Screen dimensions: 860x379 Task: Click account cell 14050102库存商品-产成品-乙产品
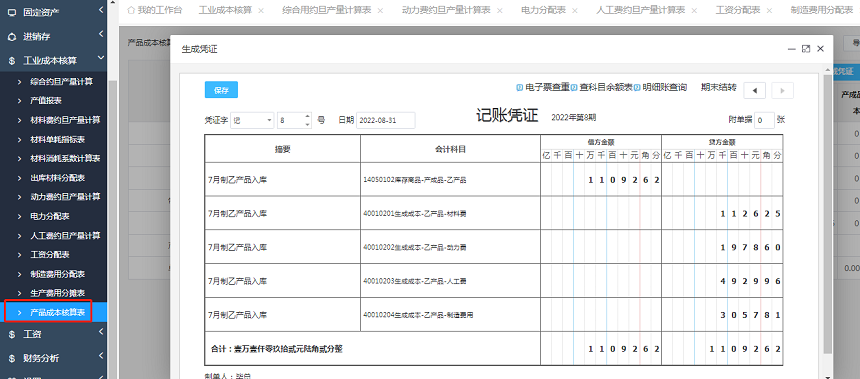coord(450,179)
